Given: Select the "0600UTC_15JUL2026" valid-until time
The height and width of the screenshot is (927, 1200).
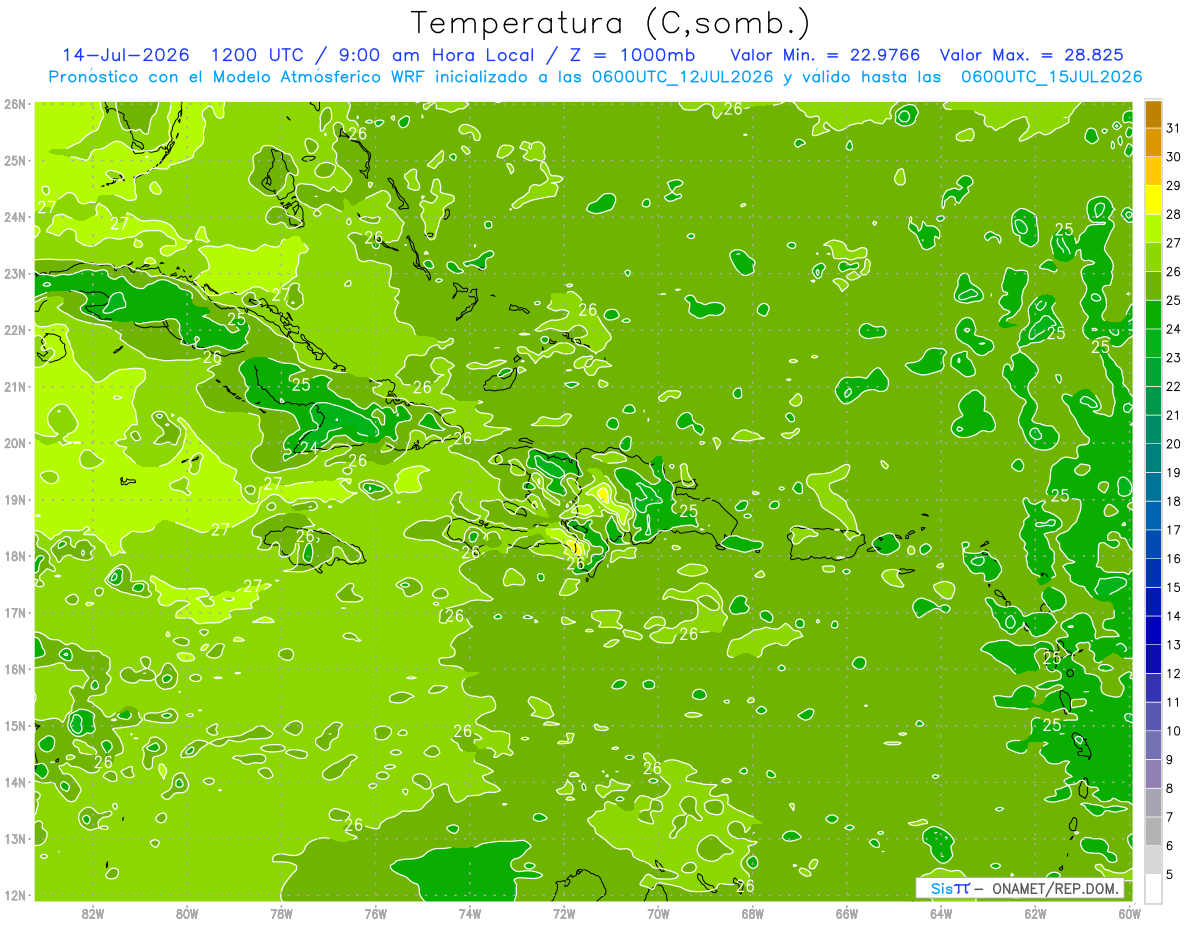Looking at the screenshot, I should coord(1051,77).
